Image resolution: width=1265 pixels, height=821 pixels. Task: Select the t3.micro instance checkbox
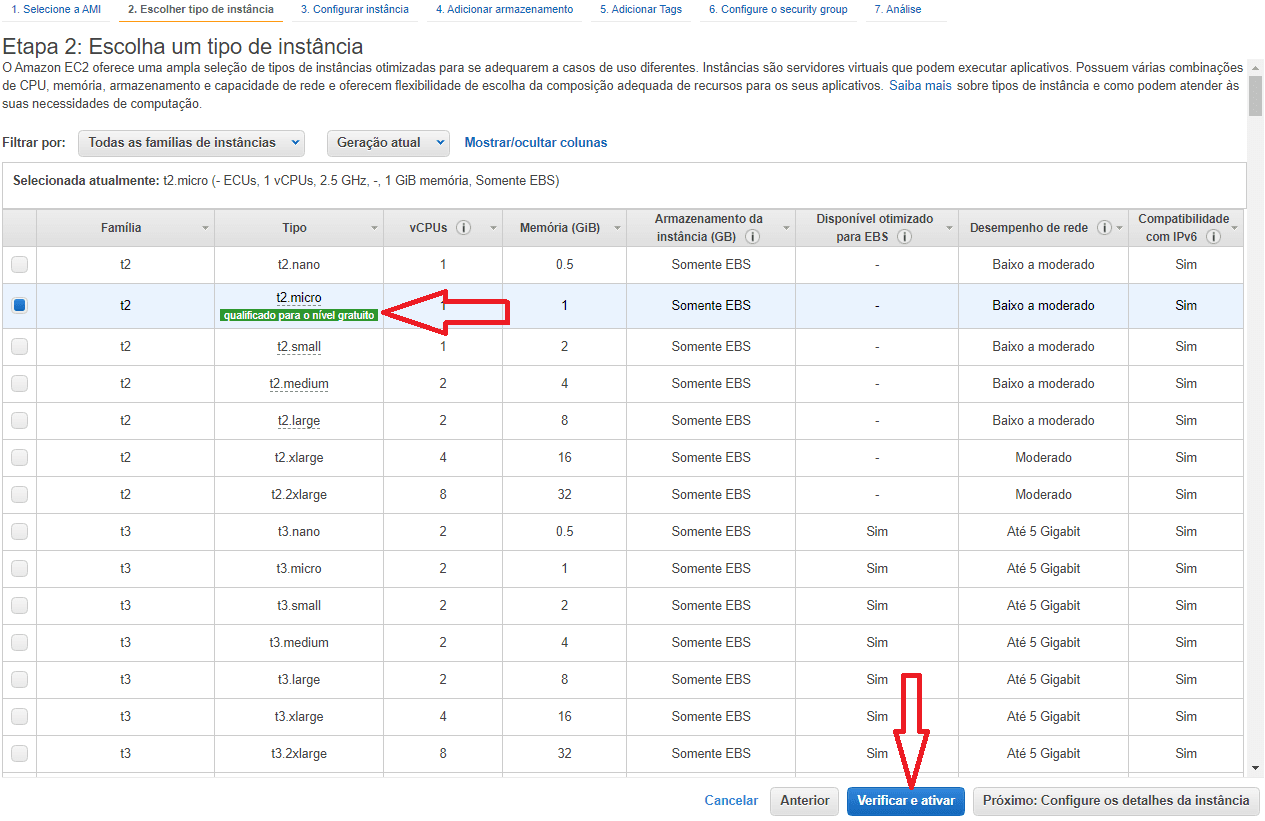tap(19, 569)
